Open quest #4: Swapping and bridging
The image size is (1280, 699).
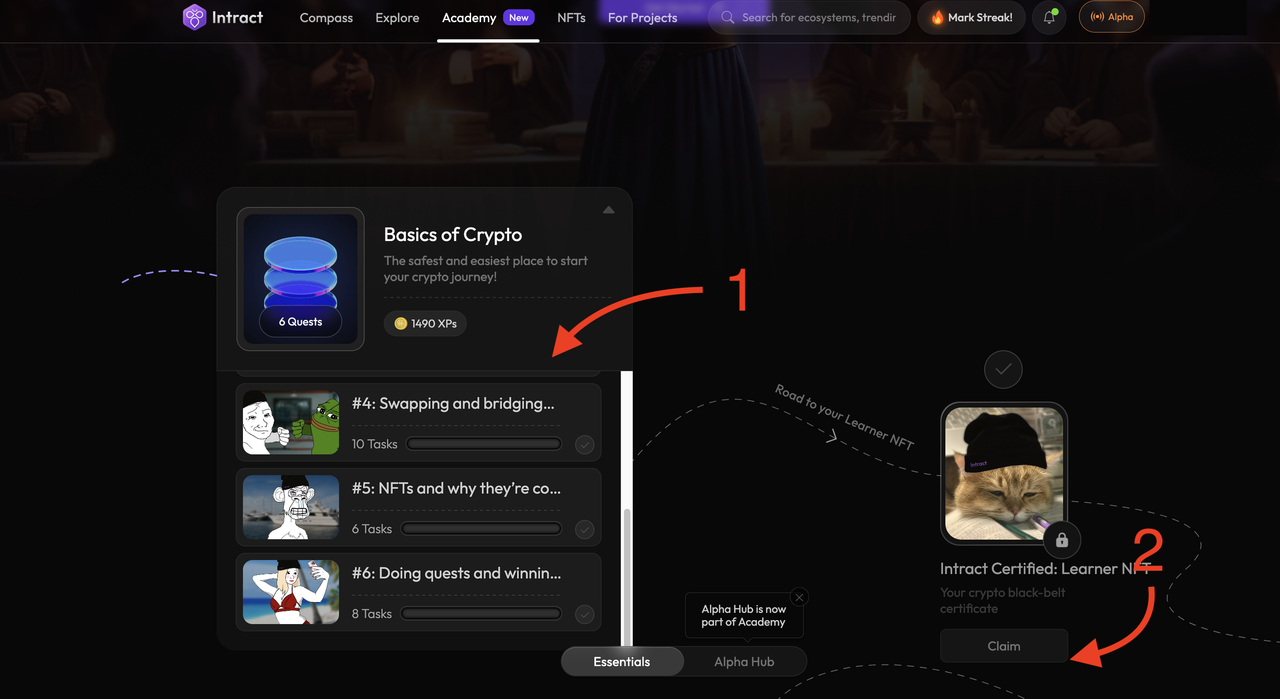click(419, 423)
